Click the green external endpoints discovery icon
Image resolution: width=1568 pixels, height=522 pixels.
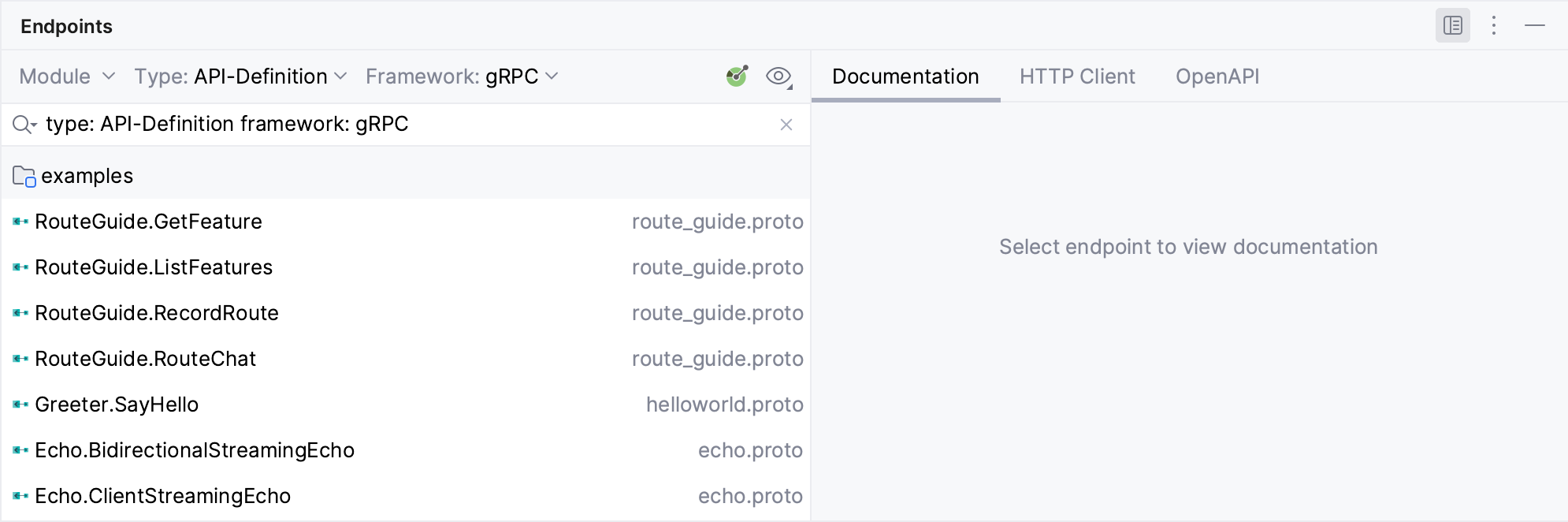[737, 76]
